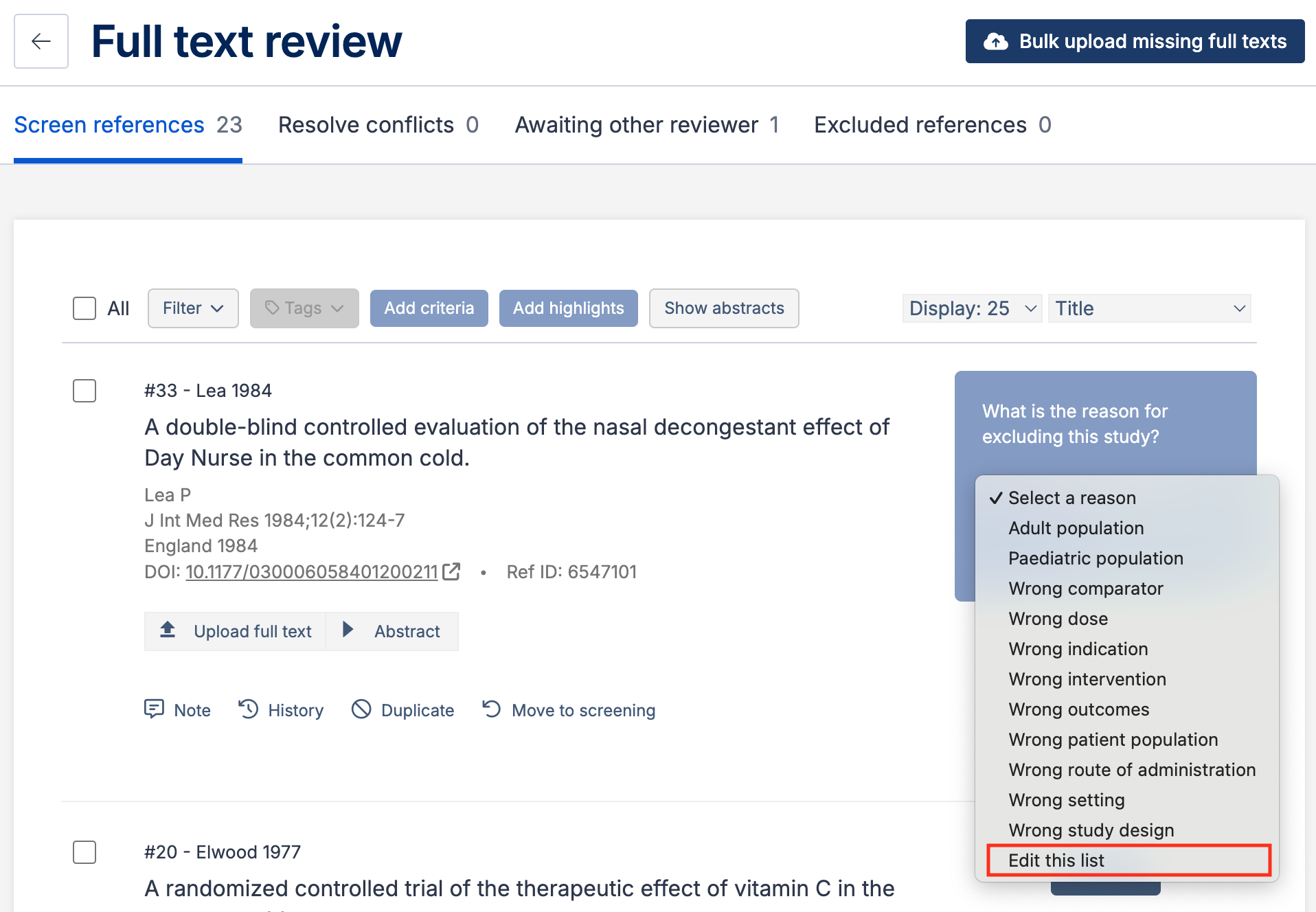Image resolution: width=1316 pixels, height=912 pixels.
Task: Open Excluded references tab
Action: point(933,125)
